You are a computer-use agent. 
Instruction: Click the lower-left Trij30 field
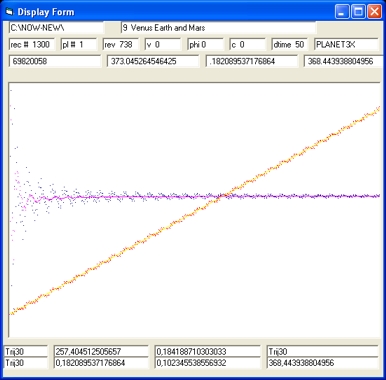[26, 363]
